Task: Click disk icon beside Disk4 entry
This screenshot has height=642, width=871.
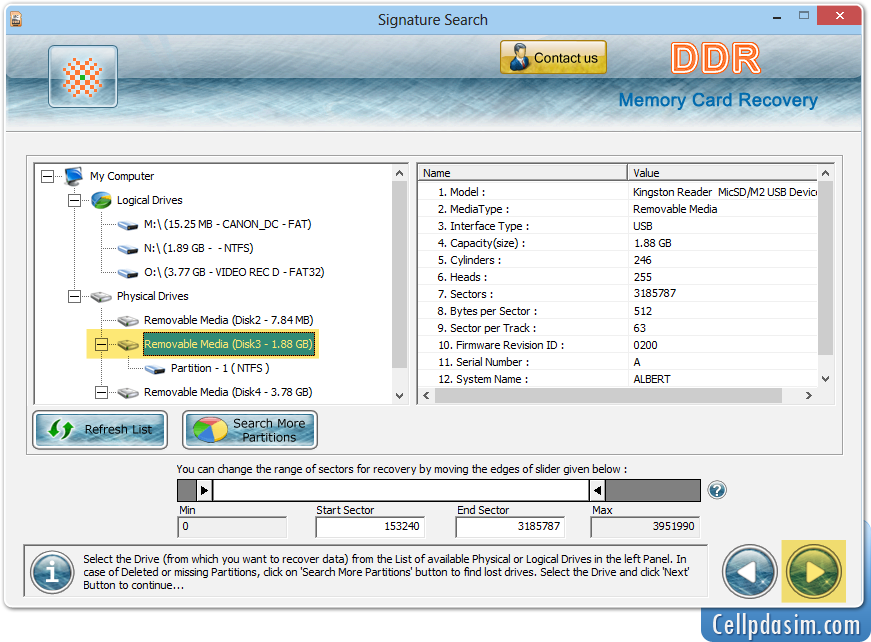Action: 128,393
